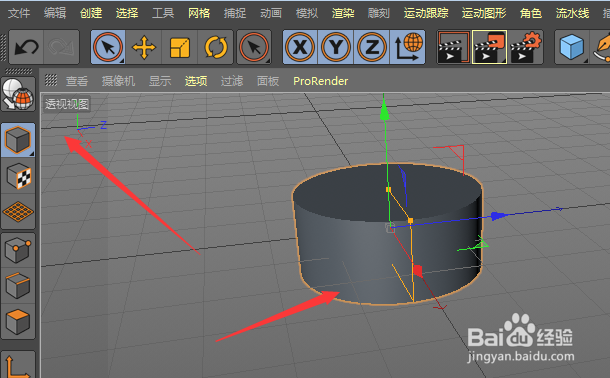Click the Make Editable sphere icon
The image size is (610, 378).
[18, 94]
